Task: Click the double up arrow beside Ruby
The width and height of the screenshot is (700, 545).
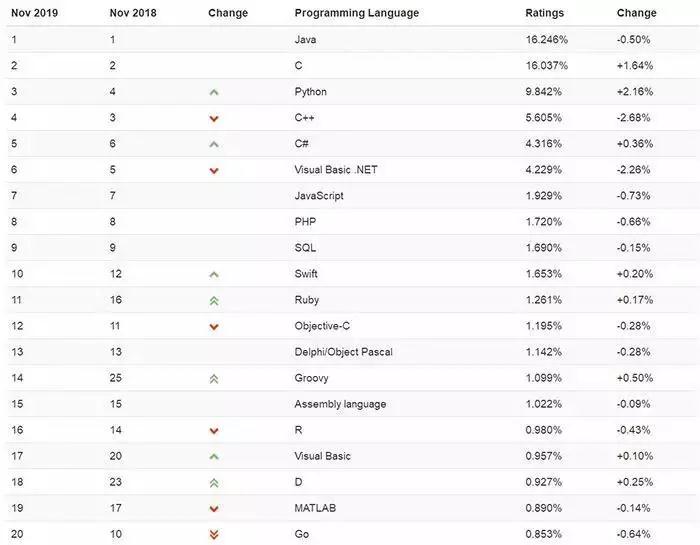Action: (x=214, y=300)
